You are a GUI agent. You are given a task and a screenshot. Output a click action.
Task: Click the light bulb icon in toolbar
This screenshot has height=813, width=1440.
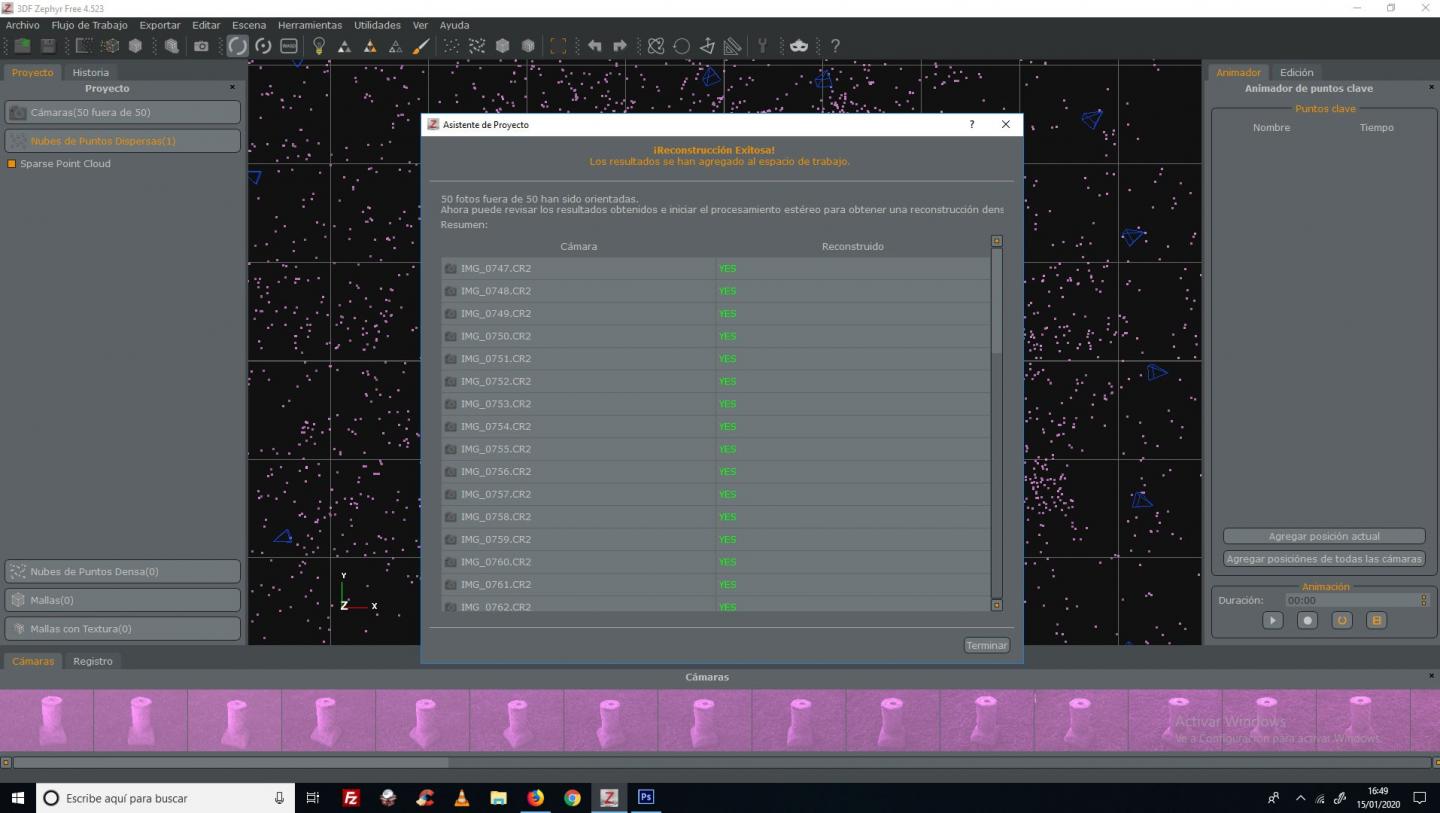tap(319, 46)
